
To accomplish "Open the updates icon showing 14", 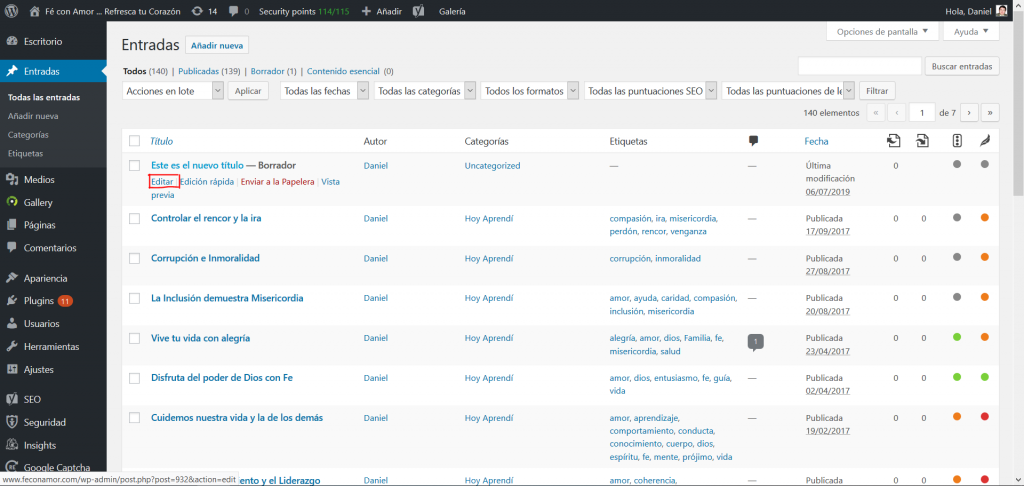I will (x=203, y=11).
